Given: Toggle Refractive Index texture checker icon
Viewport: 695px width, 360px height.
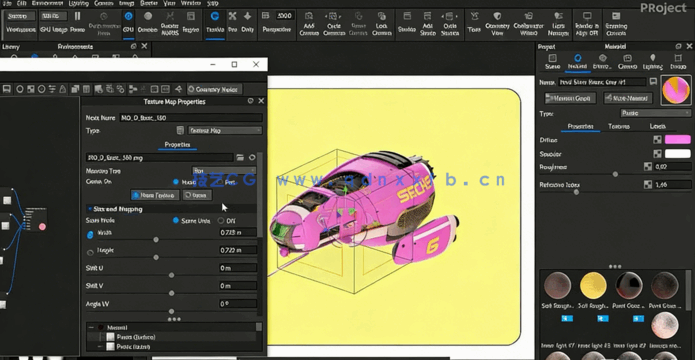Looking at the screenshot, I should 648,184.
